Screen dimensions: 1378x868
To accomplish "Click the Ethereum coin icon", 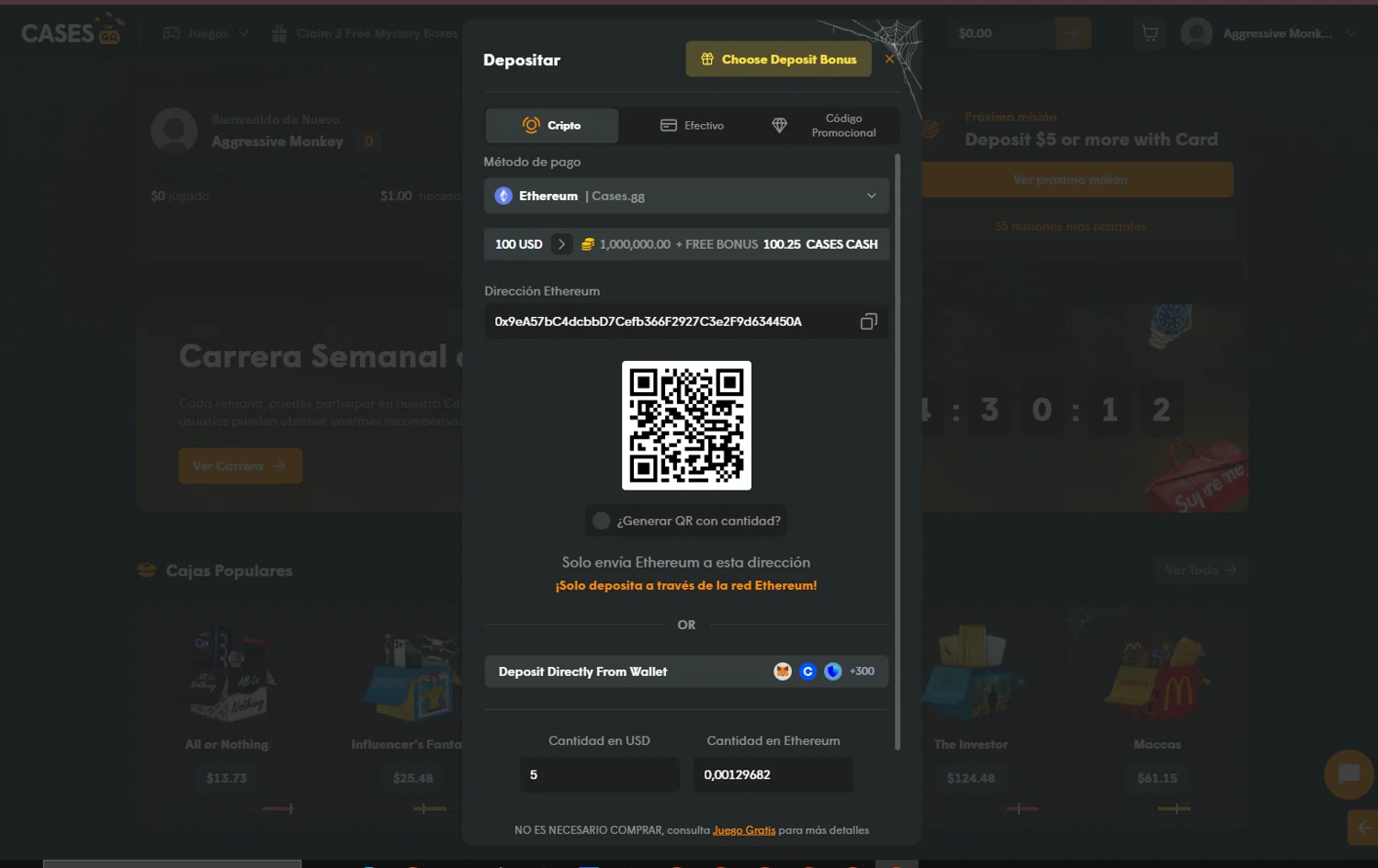I will tap(503, 196).
